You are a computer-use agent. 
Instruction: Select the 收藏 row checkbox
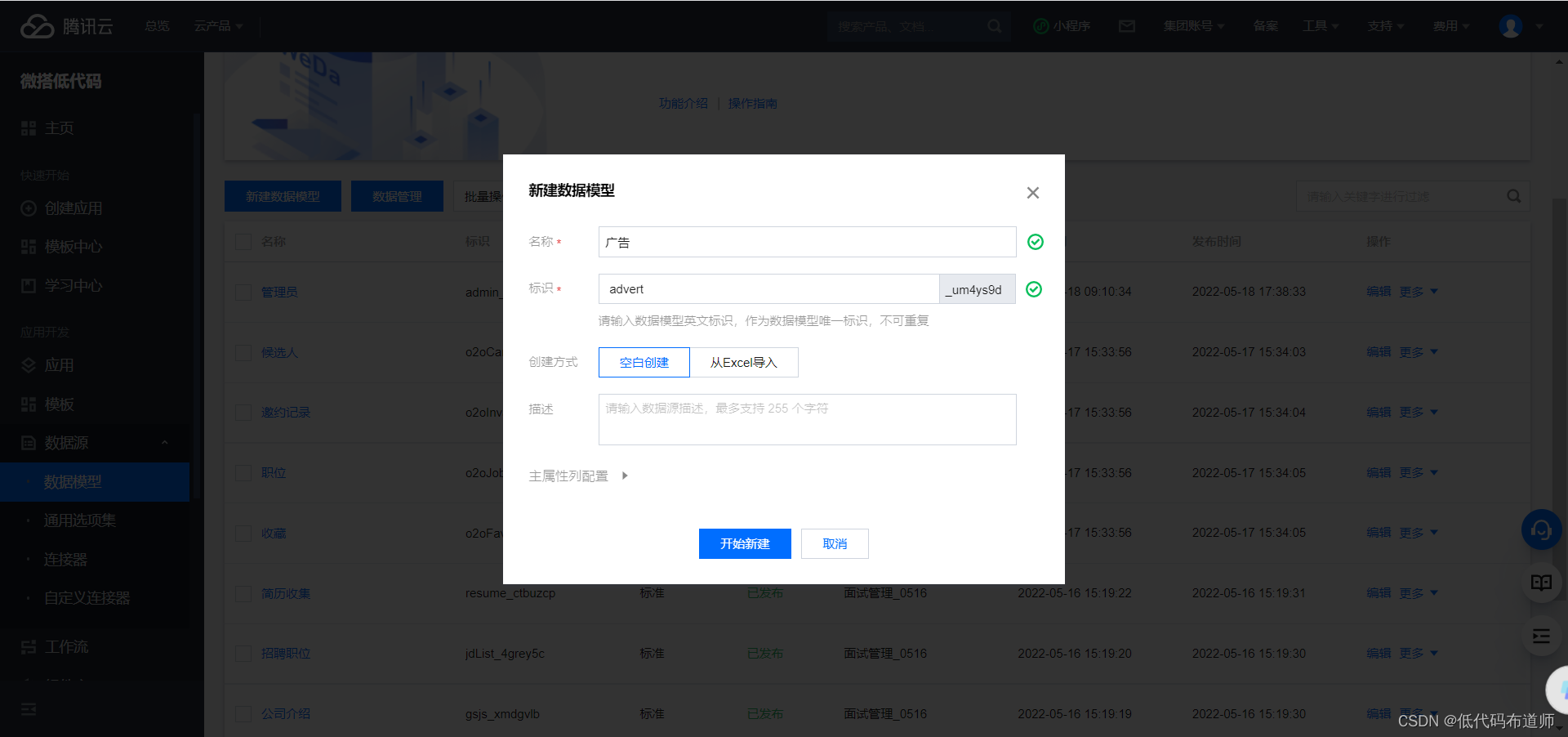[243, 533]
